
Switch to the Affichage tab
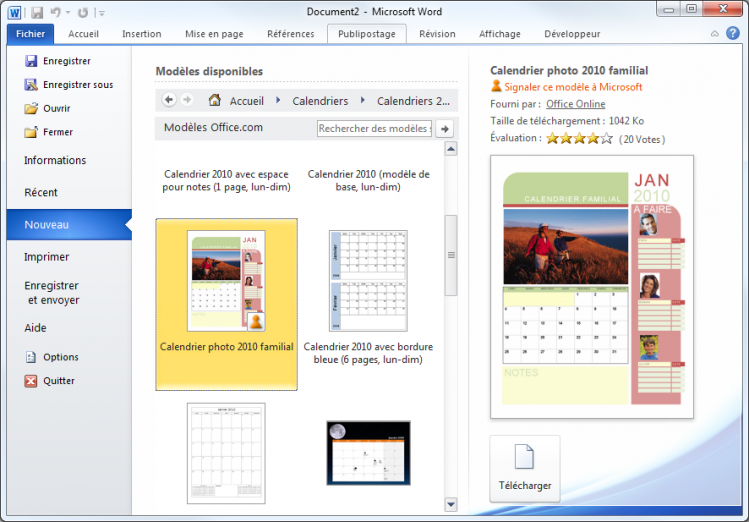click(500, 34)
